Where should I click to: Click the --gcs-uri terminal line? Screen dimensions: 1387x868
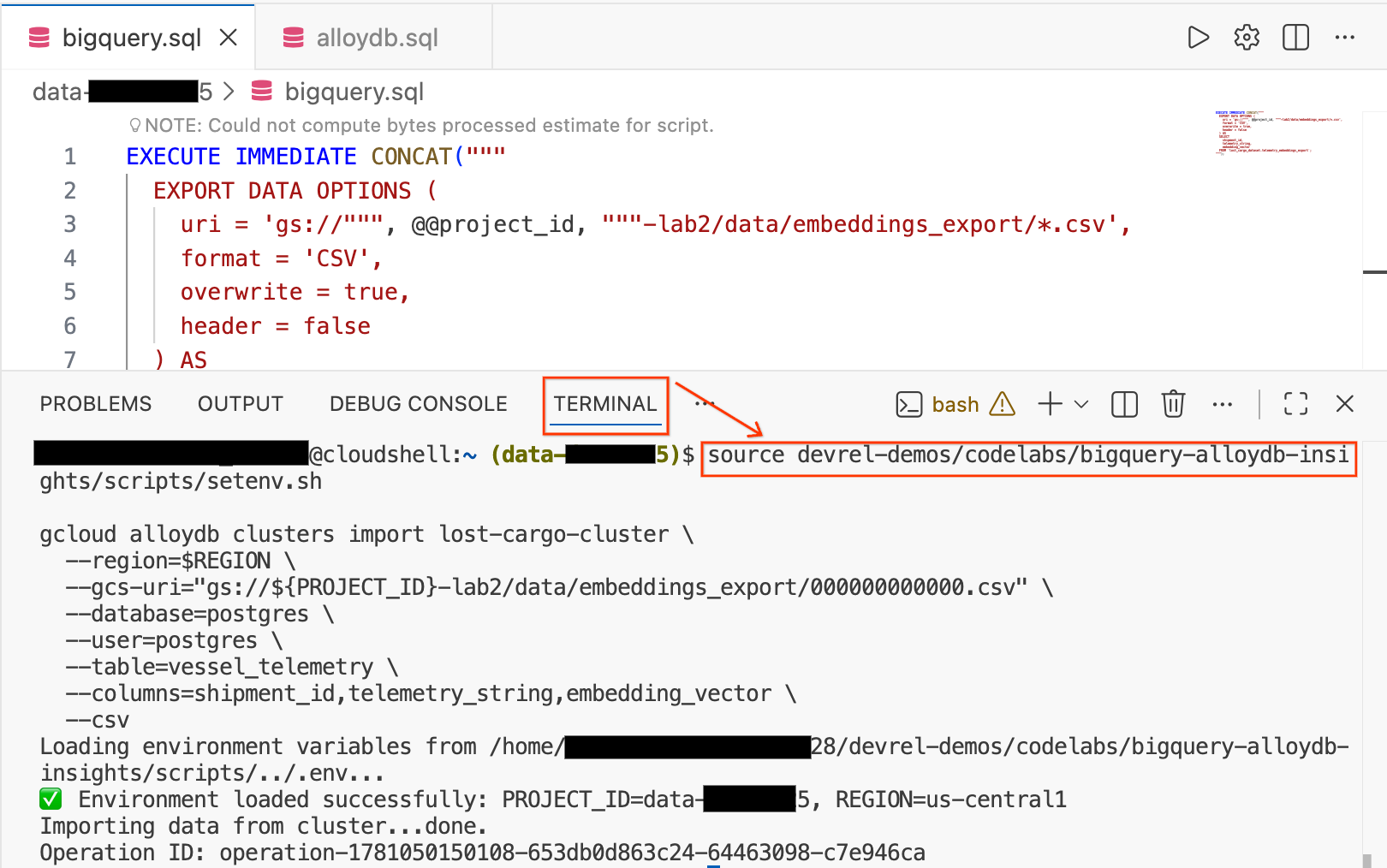(559, 587)
